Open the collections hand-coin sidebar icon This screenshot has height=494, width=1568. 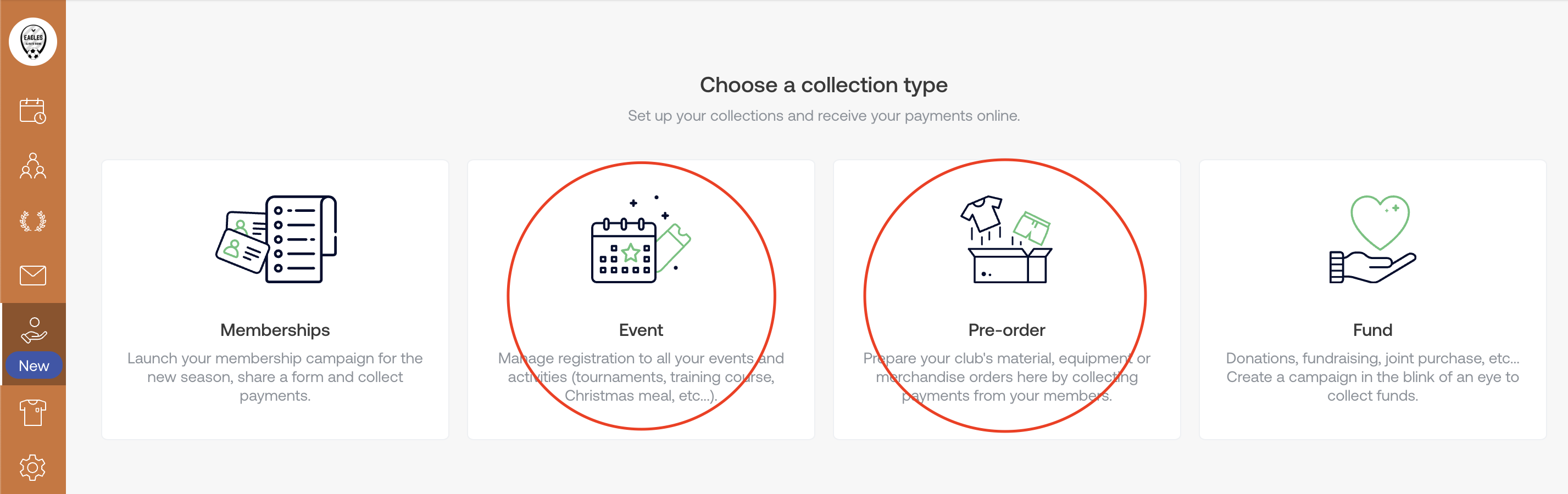pos(34,330)
